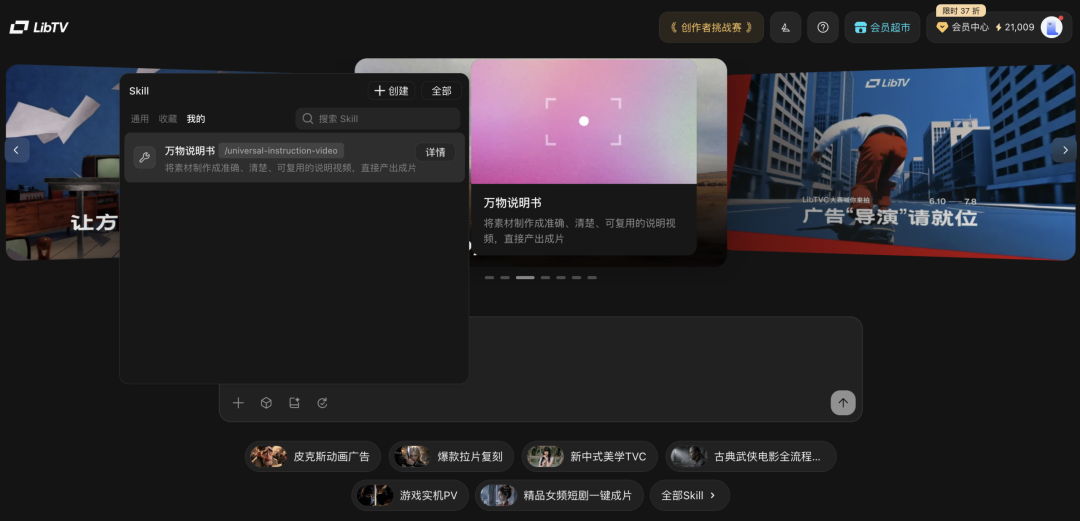The image size is (1080, 521).
Task: Click the circular refresh-check icon
Action: pos(322,403)
